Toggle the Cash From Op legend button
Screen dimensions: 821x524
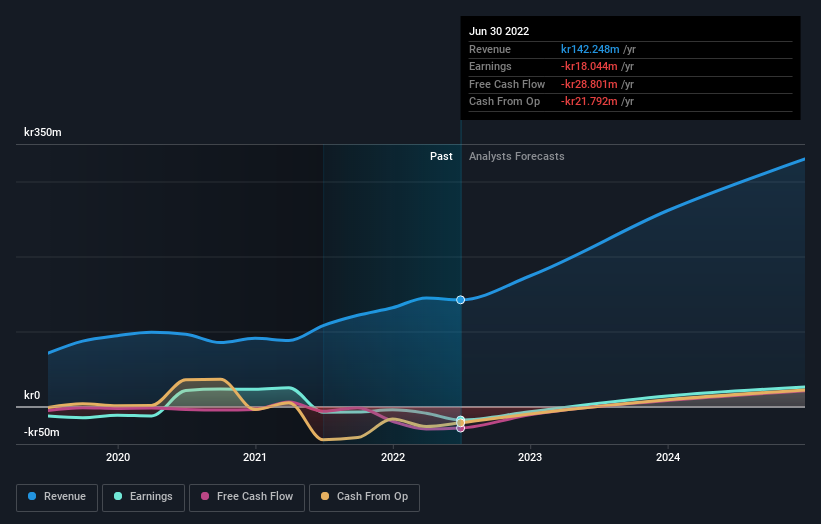364,497
